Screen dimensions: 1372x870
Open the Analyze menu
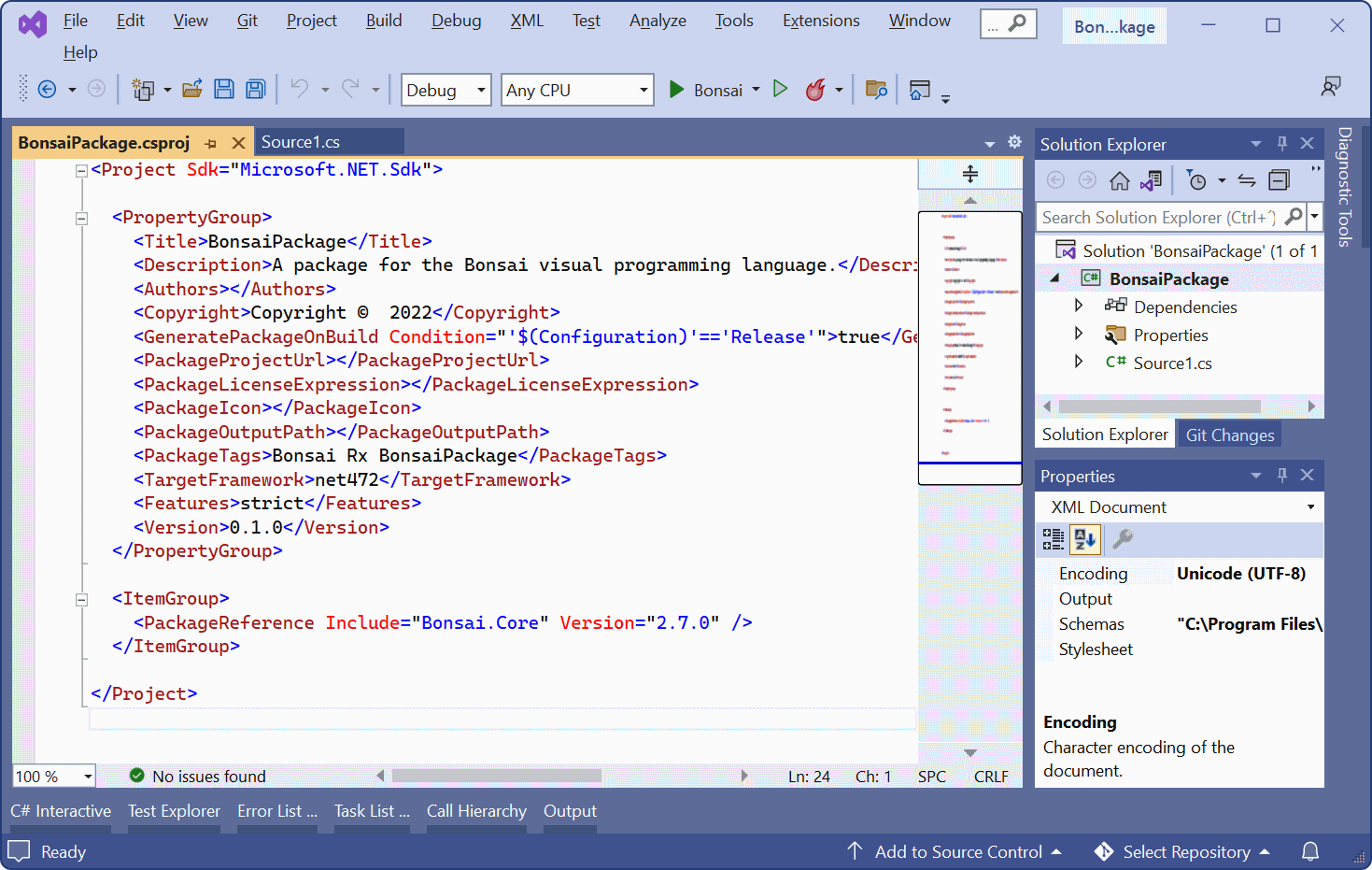point(658,21)
